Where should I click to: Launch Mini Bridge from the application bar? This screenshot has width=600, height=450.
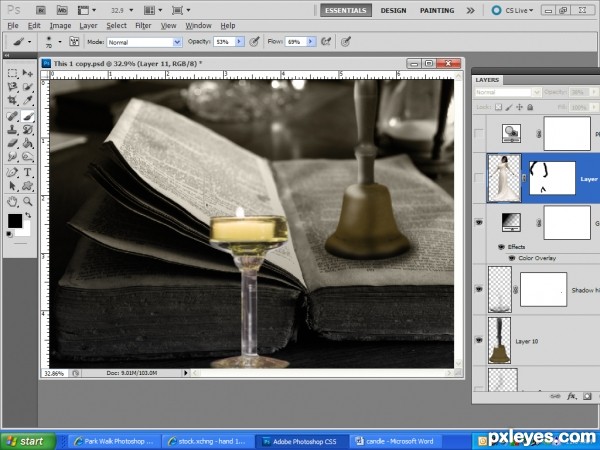pos(62,10)
